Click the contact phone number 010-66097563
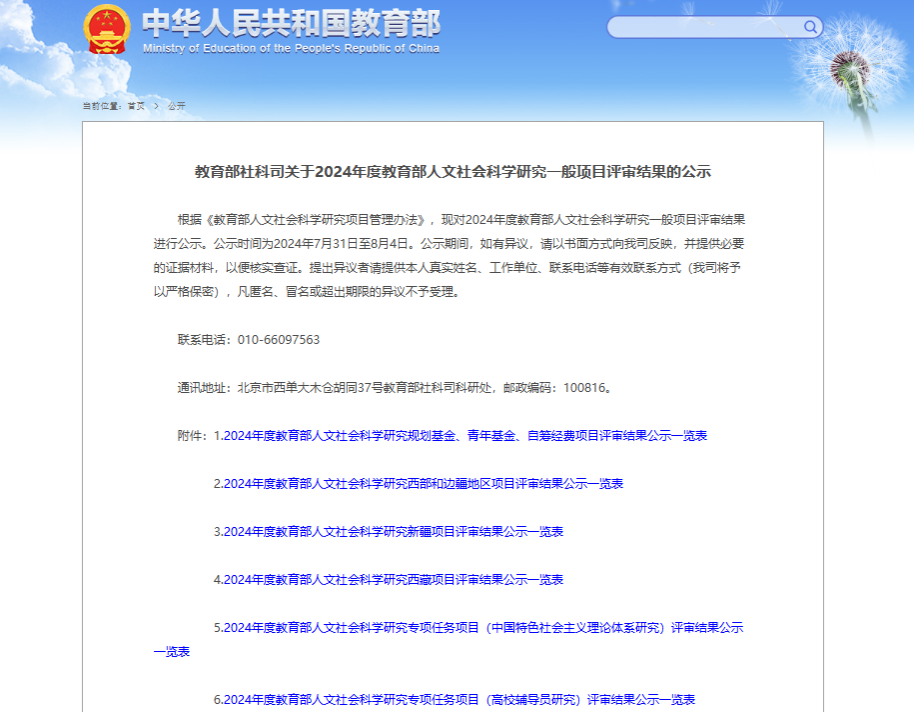This screenshot has width=914, height=712. [279, 339]
